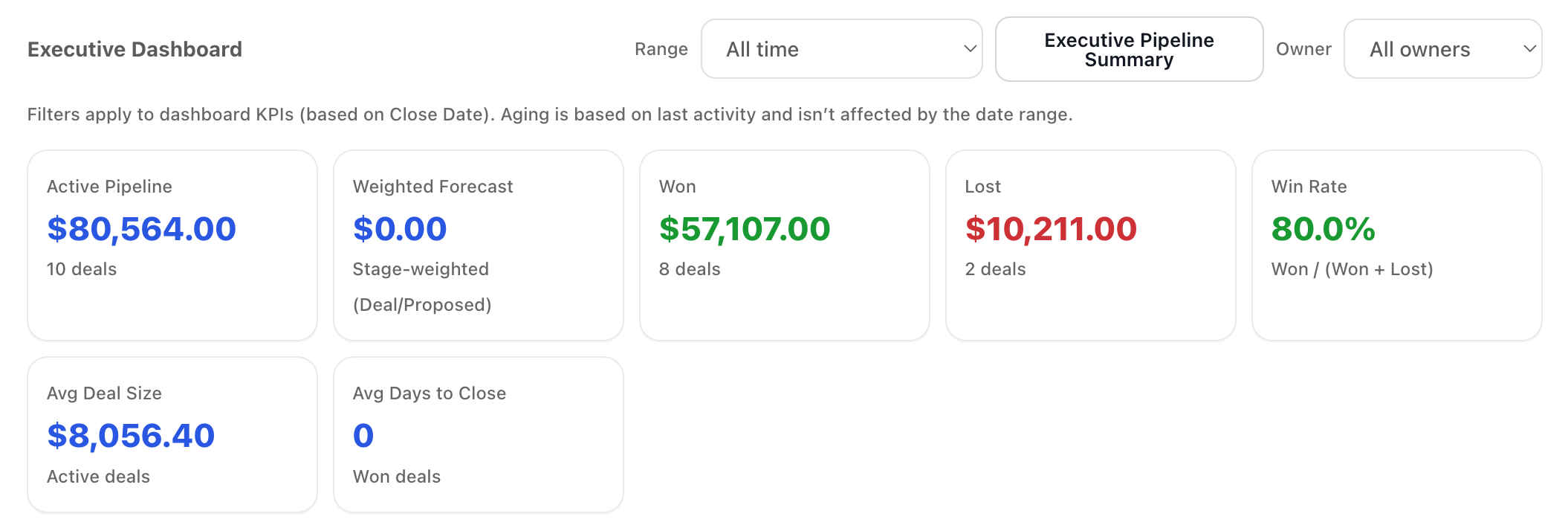The image size is (1568, 528).
Task: Select the Weighted Forecast value $0.00
Action: [x=400, y=229]
